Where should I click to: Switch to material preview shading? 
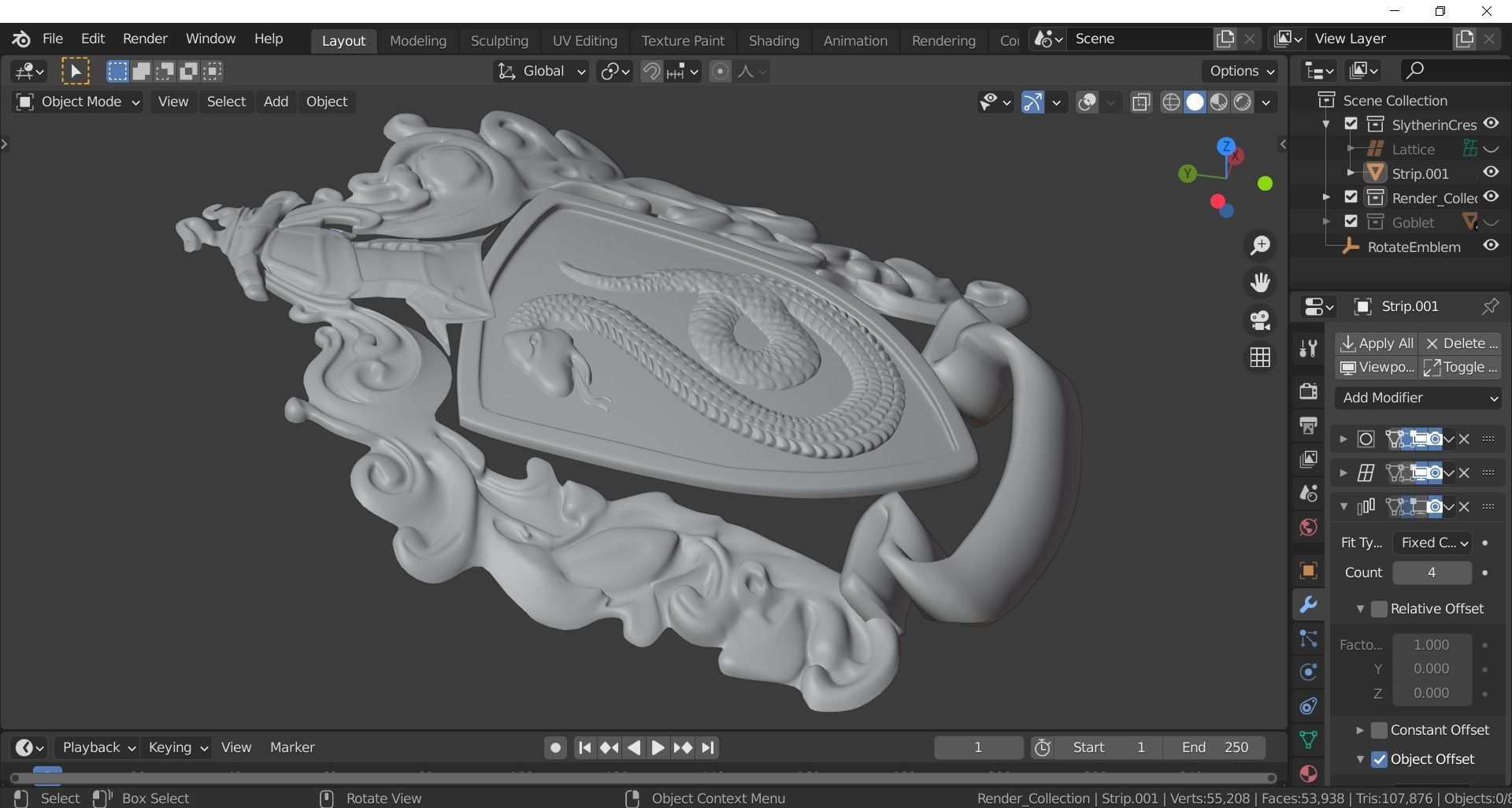click(1218, 102)
